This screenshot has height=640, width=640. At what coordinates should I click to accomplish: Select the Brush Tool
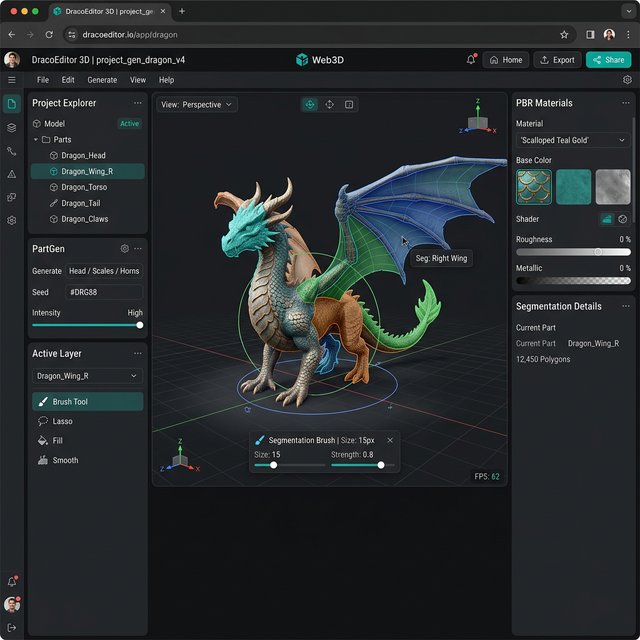[x=88, y=402]
